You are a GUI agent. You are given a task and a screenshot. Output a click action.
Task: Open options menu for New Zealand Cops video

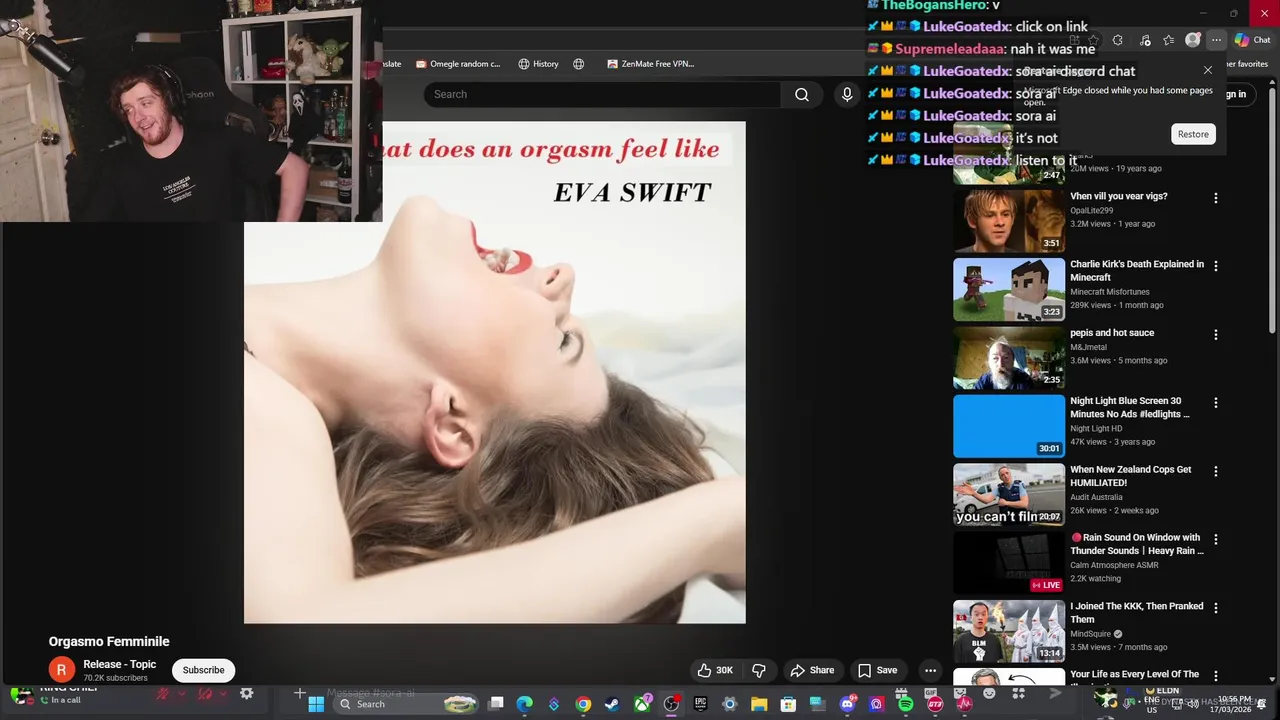pyautogui.click(x=1216, y=471)
